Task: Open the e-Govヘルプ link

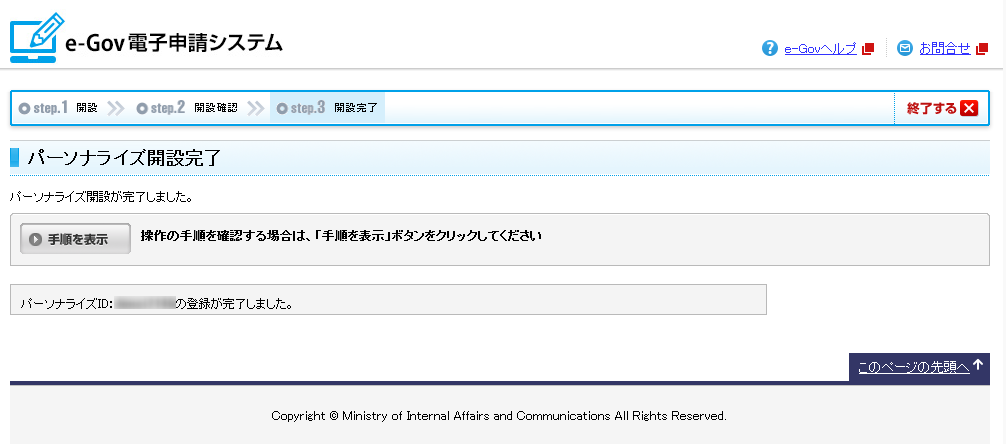Action: pos(820,48)
